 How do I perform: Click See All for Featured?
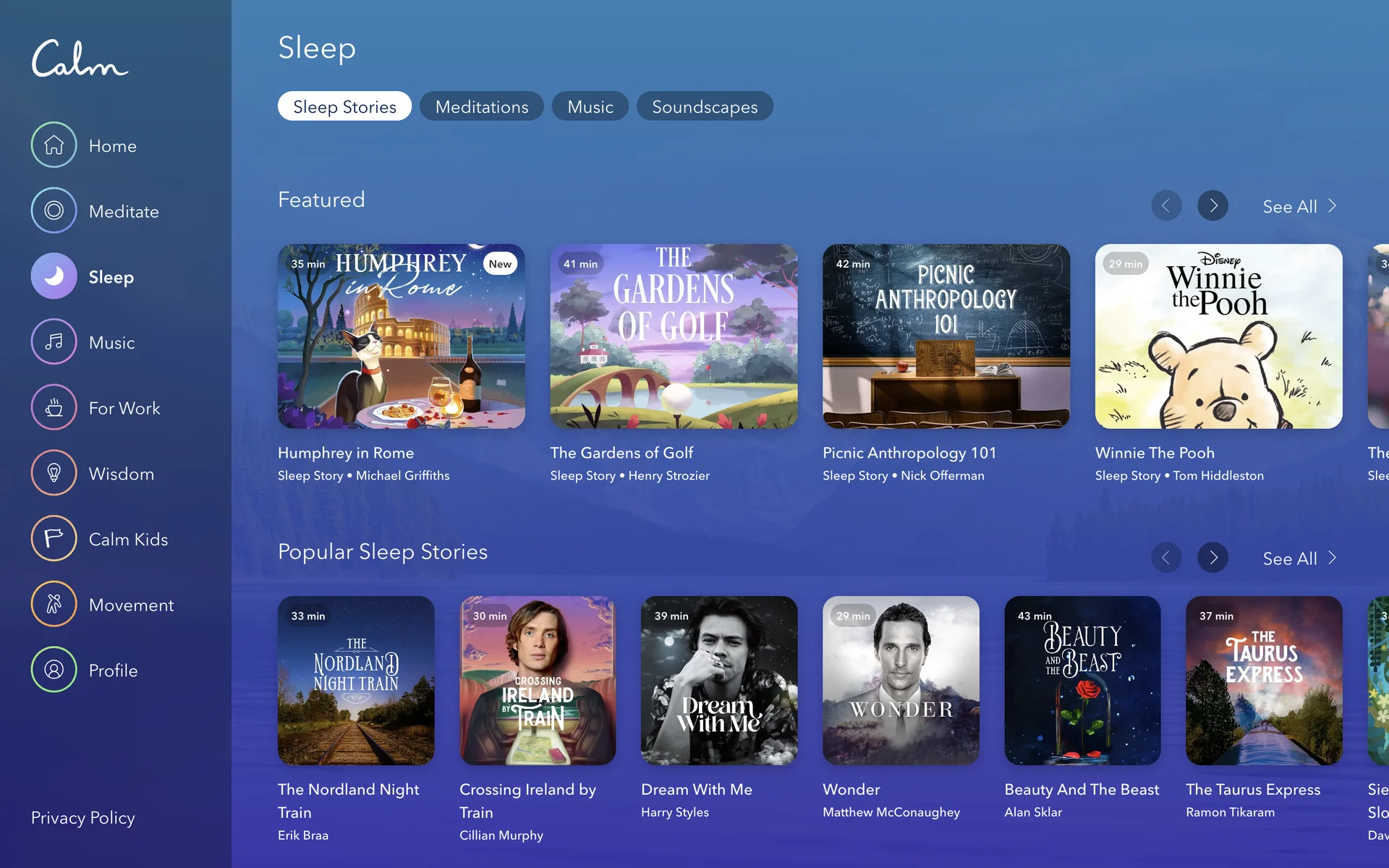click(x=1299, y=206)
